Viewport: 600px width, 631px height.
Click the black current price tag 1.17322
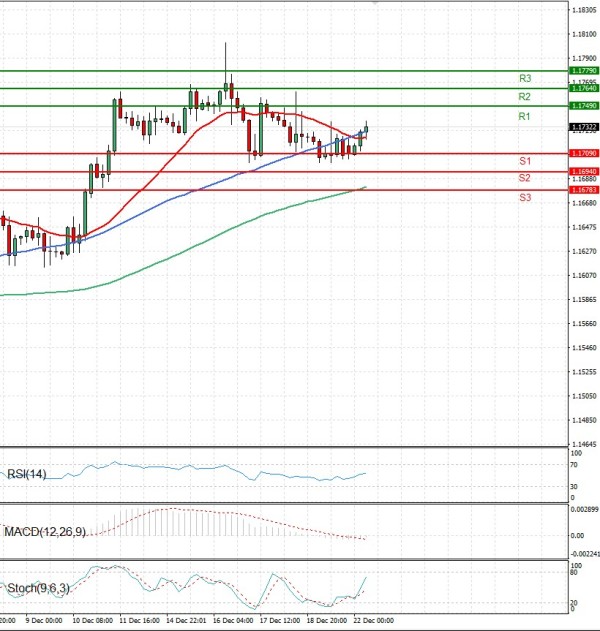tap(584, 127)
